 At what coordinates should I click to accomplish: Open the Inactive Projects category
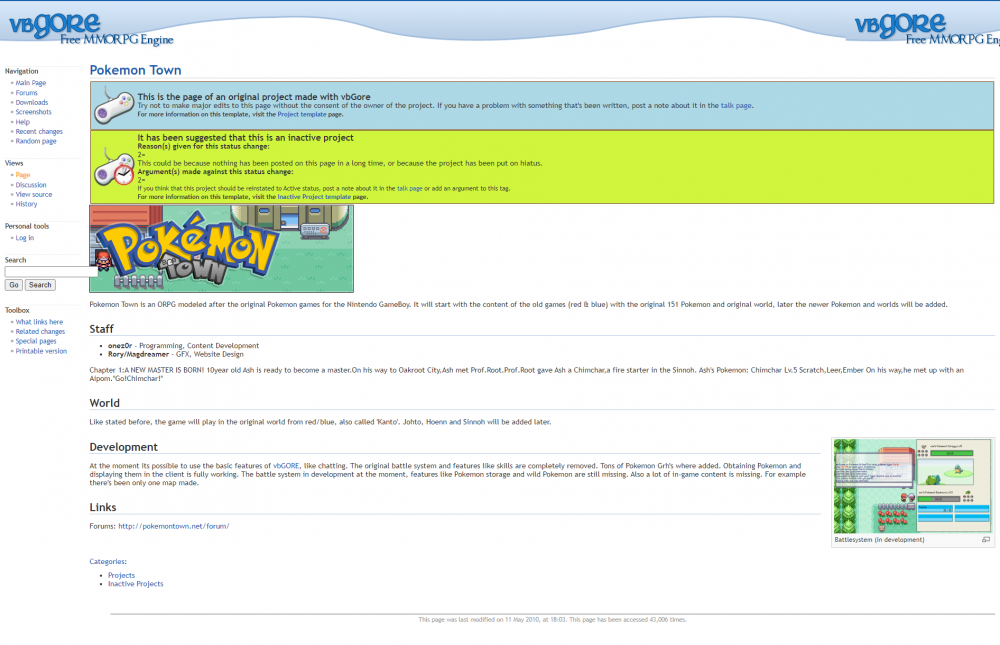(135, 583)
